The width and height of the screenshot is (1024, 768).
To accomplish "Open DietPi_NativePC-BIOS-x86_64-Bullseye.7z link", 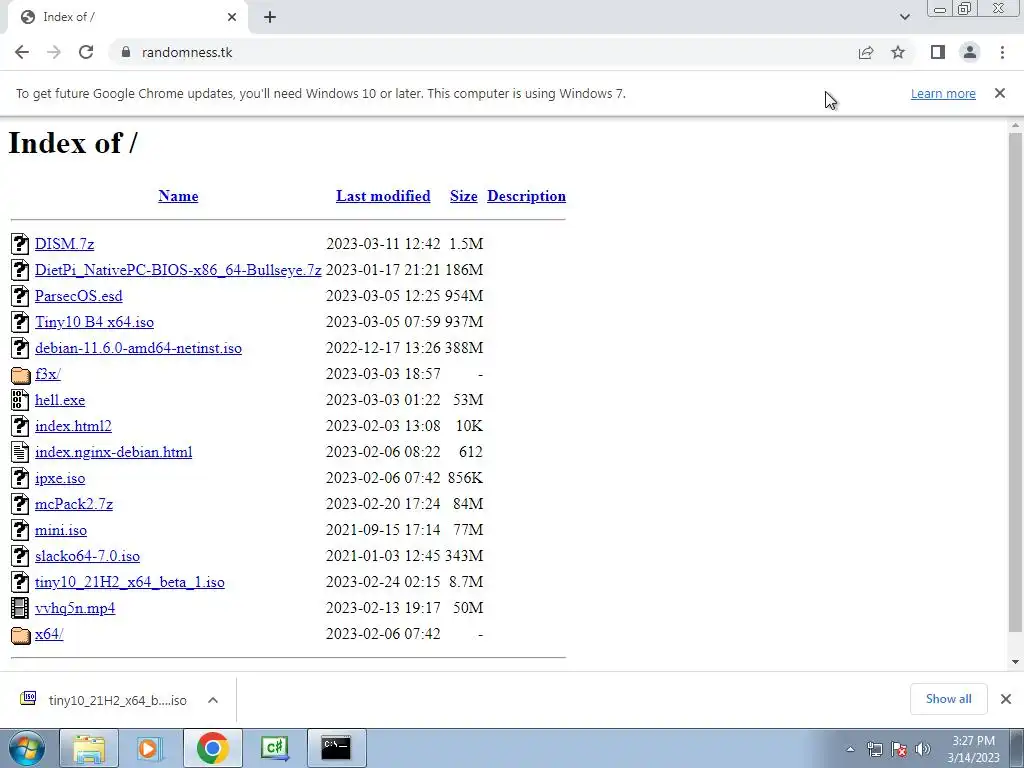I will 178,270.
